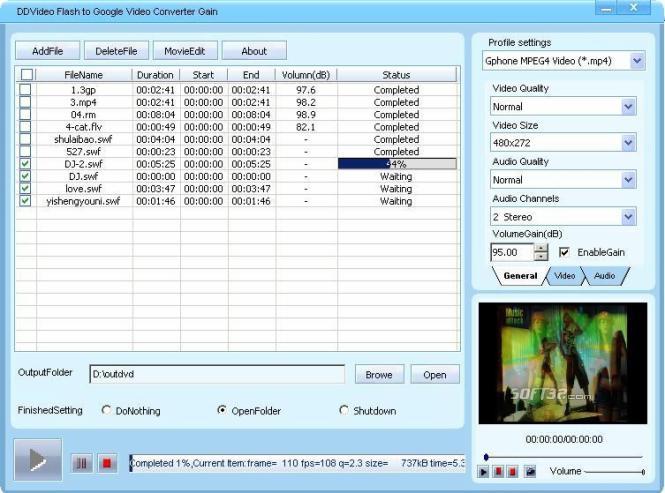This screenshot has height=493, width=665.
Task: Uncheck the box for yishengyouni.swf
Action: click(25, 200)
